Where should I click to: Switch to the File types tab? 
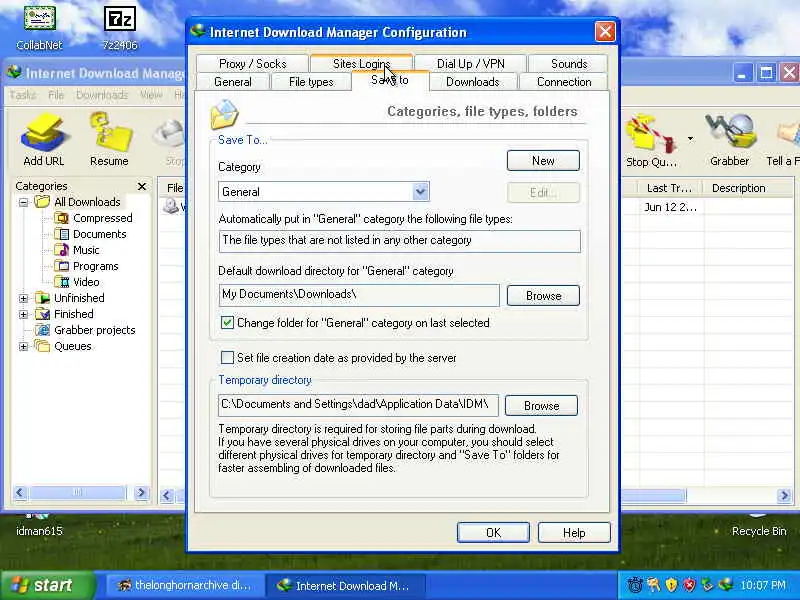pos(311,82)
